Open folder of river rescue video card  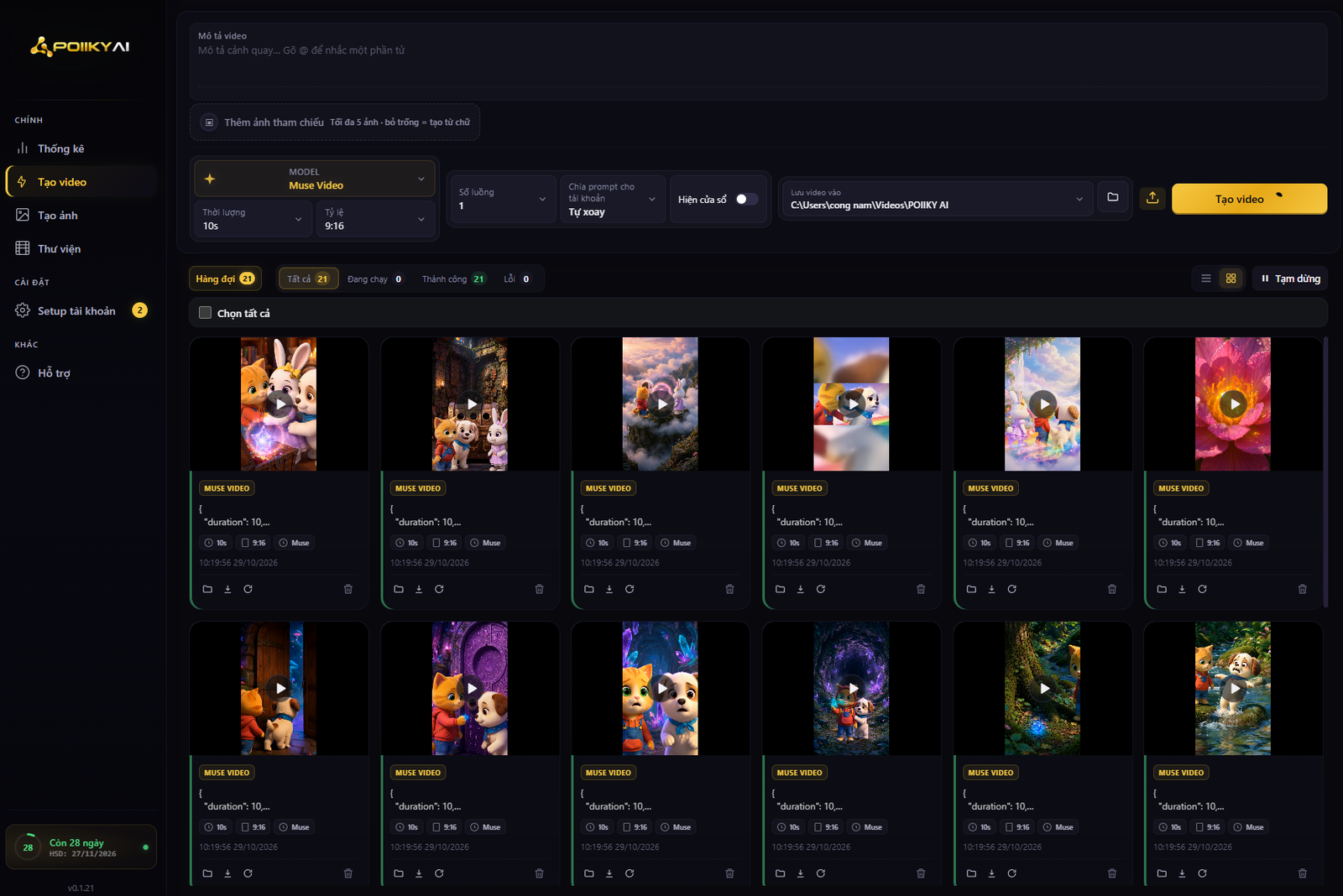point(1162,873)
